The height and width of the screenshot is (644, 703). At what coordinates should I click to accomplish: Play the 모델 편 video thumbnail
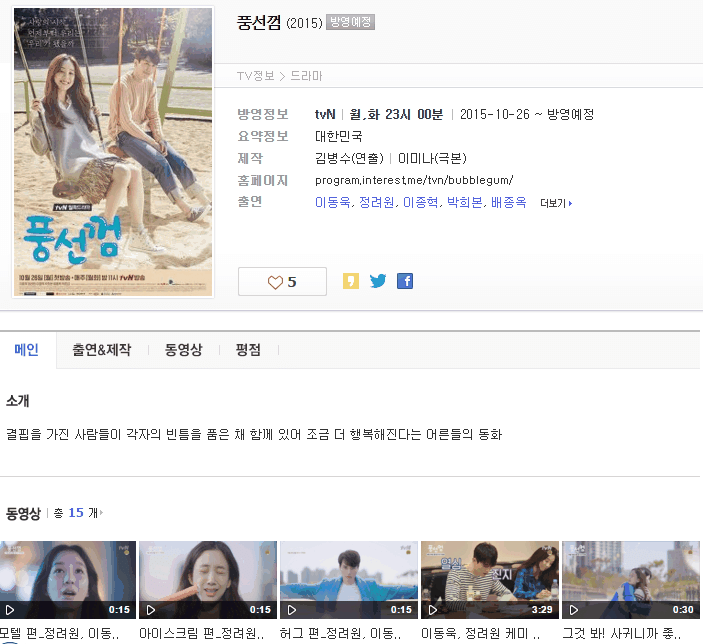coord(68,580)
